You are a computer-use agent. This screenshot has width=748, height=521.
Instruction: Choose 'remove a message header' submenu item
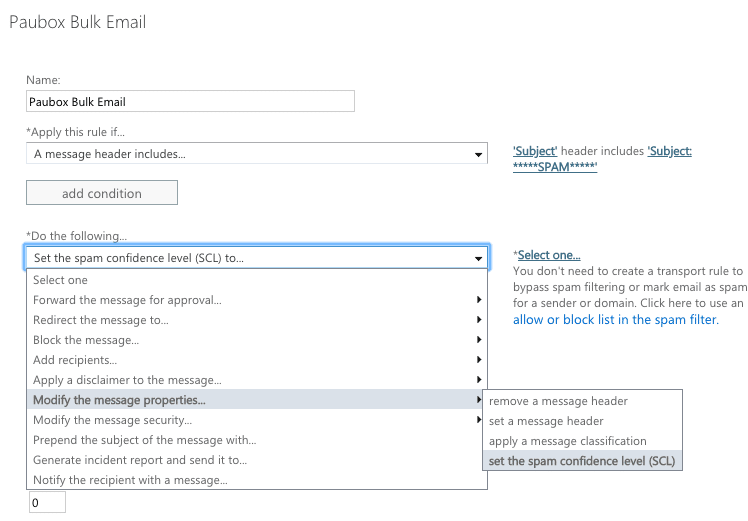tap(558, 401)
